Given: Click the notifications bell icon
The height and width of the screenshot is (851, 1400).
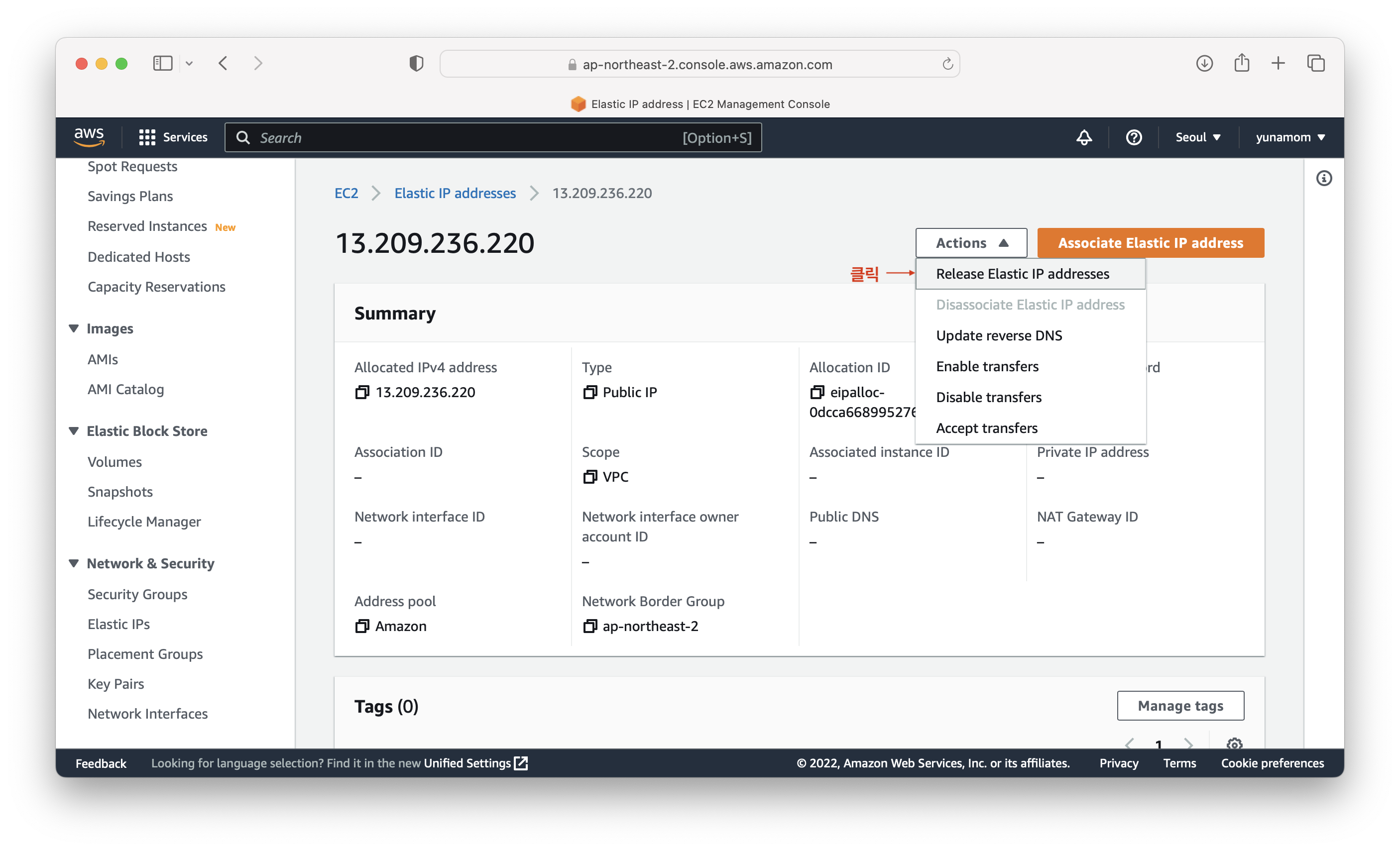Looking at the screenshot, I should coord(1083,137).
